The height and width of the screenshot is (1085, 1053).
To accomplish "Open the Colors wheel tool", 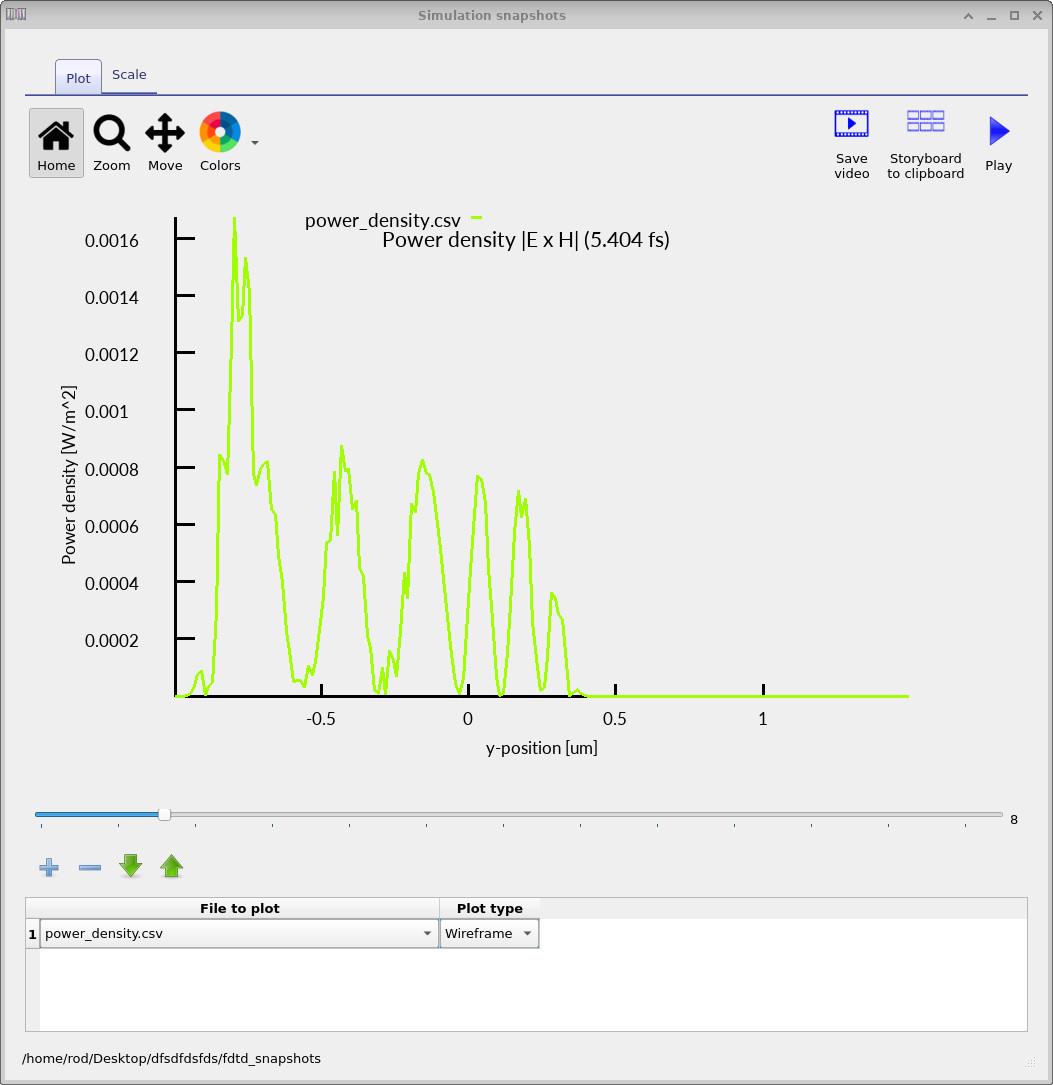I will pyautogui.click(x=220, y=143).
